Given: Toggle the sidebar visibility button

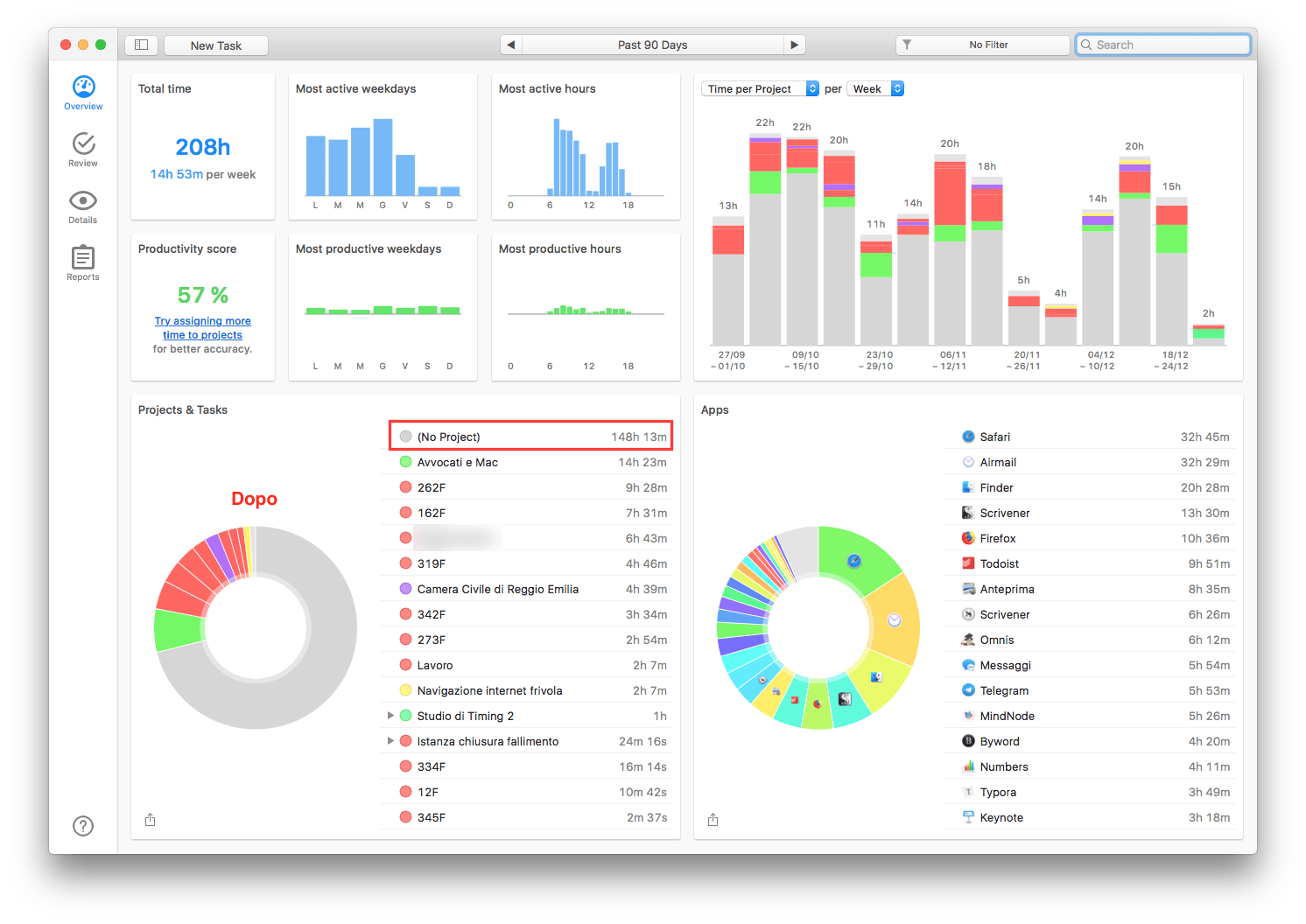Looking at the screenshot, I should [141, 45].
